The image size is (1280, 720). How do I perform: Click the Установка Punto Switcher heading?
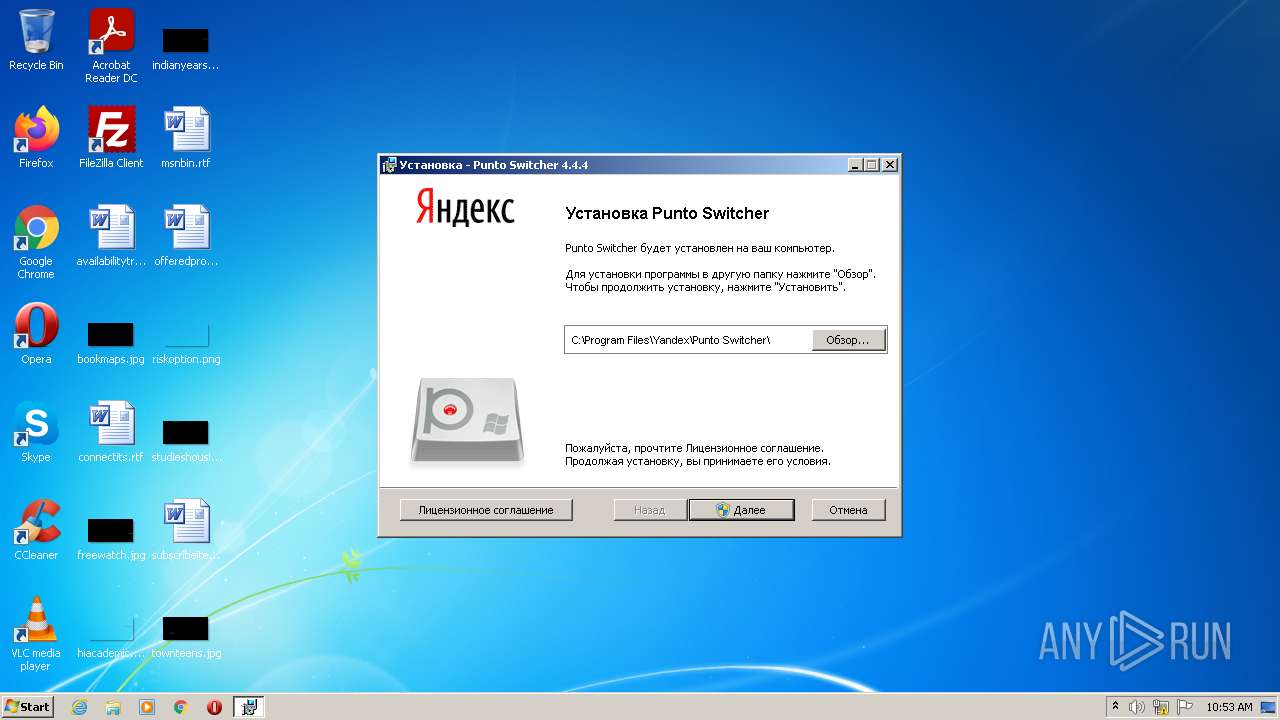pos(667,213)
